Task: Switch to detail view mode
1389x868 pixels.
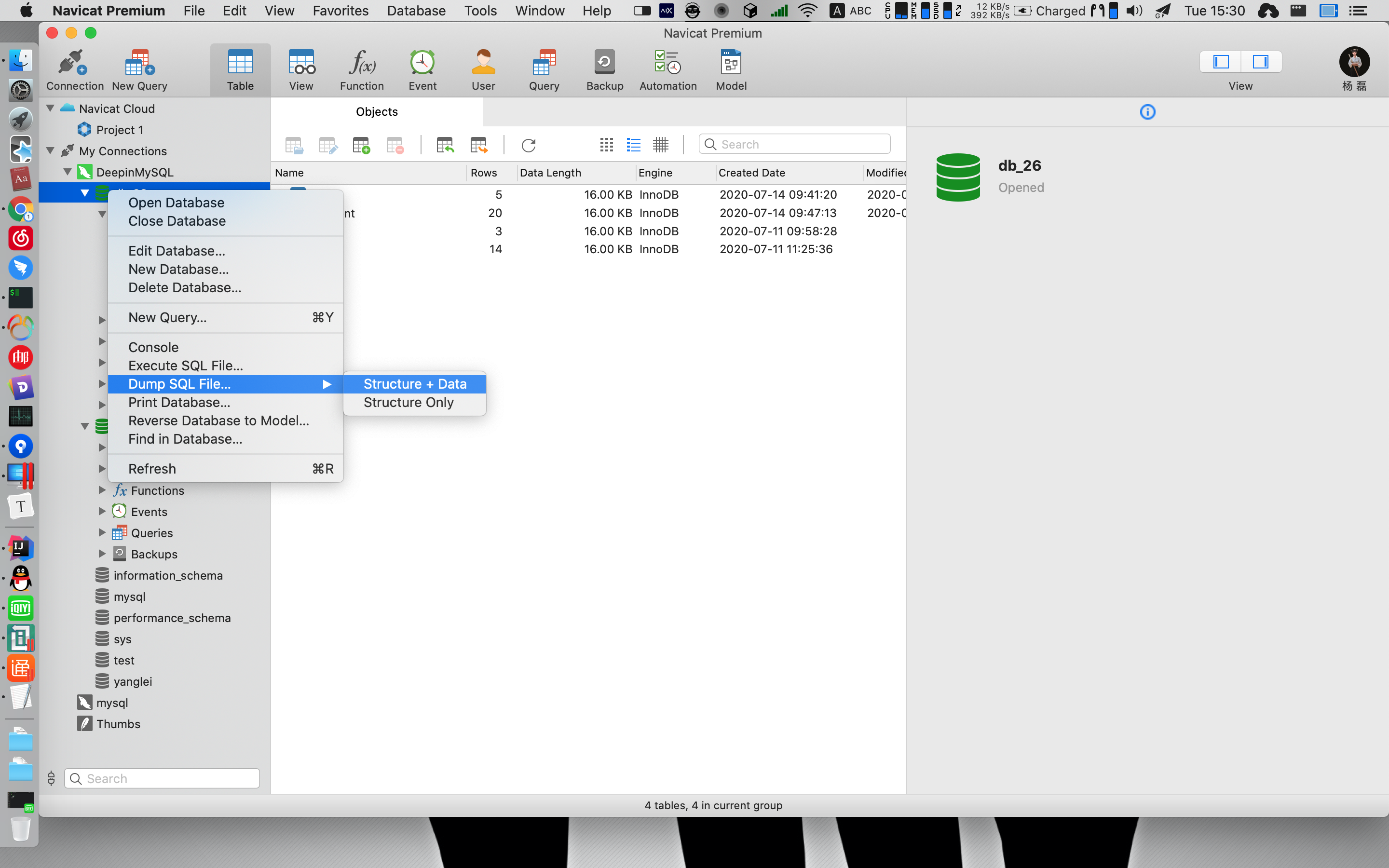Action: (661, 145)
